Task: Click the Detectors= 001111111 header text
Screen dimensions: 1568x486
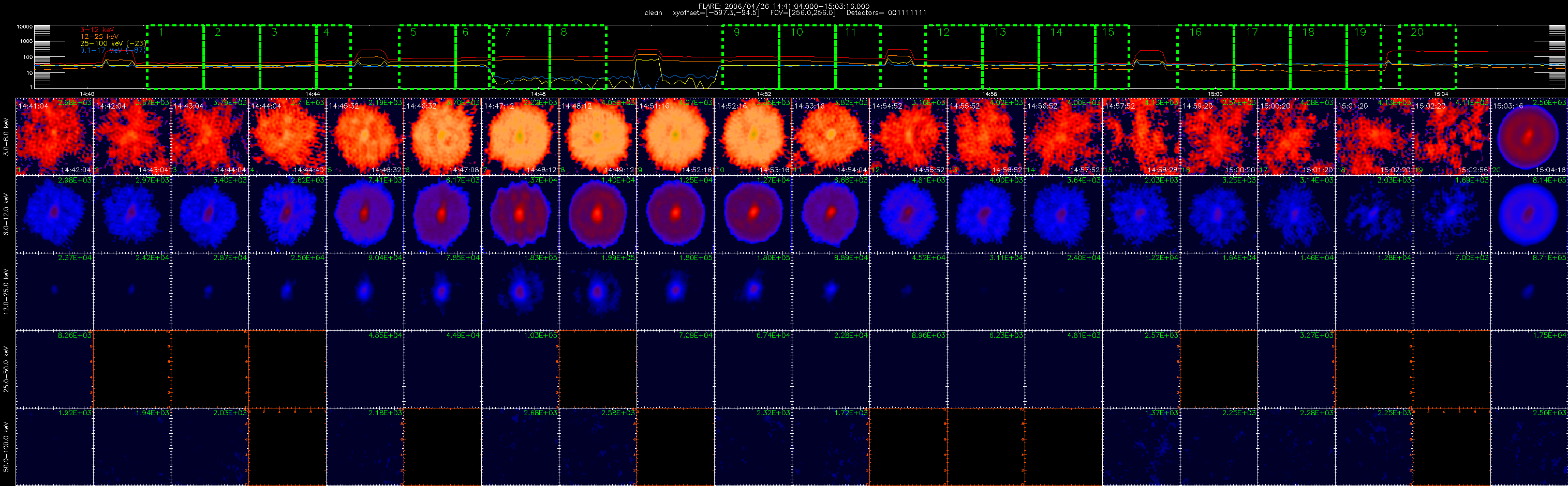Action: [886, 13]
